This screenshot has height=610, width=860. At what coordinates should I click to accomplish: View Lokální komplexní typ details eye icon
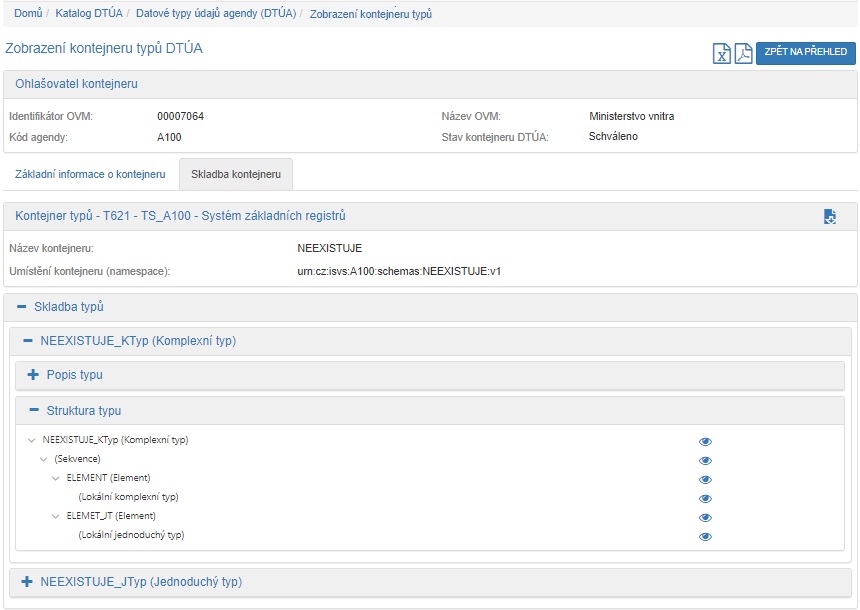[x=705, y=498]
